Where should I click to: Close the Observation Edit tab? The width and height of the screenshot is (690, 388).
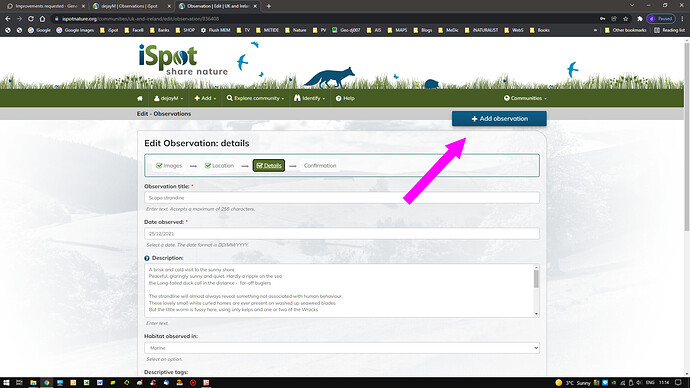(255, 6)
